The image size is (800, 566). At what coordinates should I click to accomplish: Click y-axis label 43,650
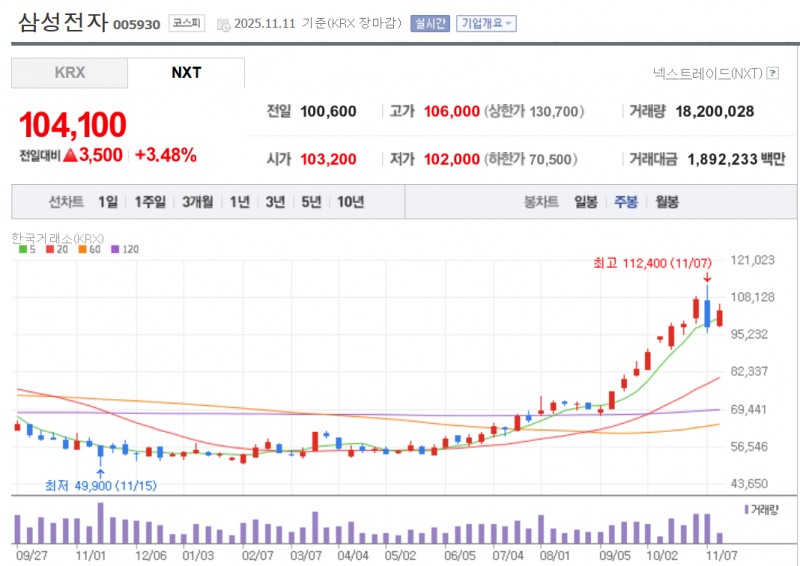[x=749, y=483]
